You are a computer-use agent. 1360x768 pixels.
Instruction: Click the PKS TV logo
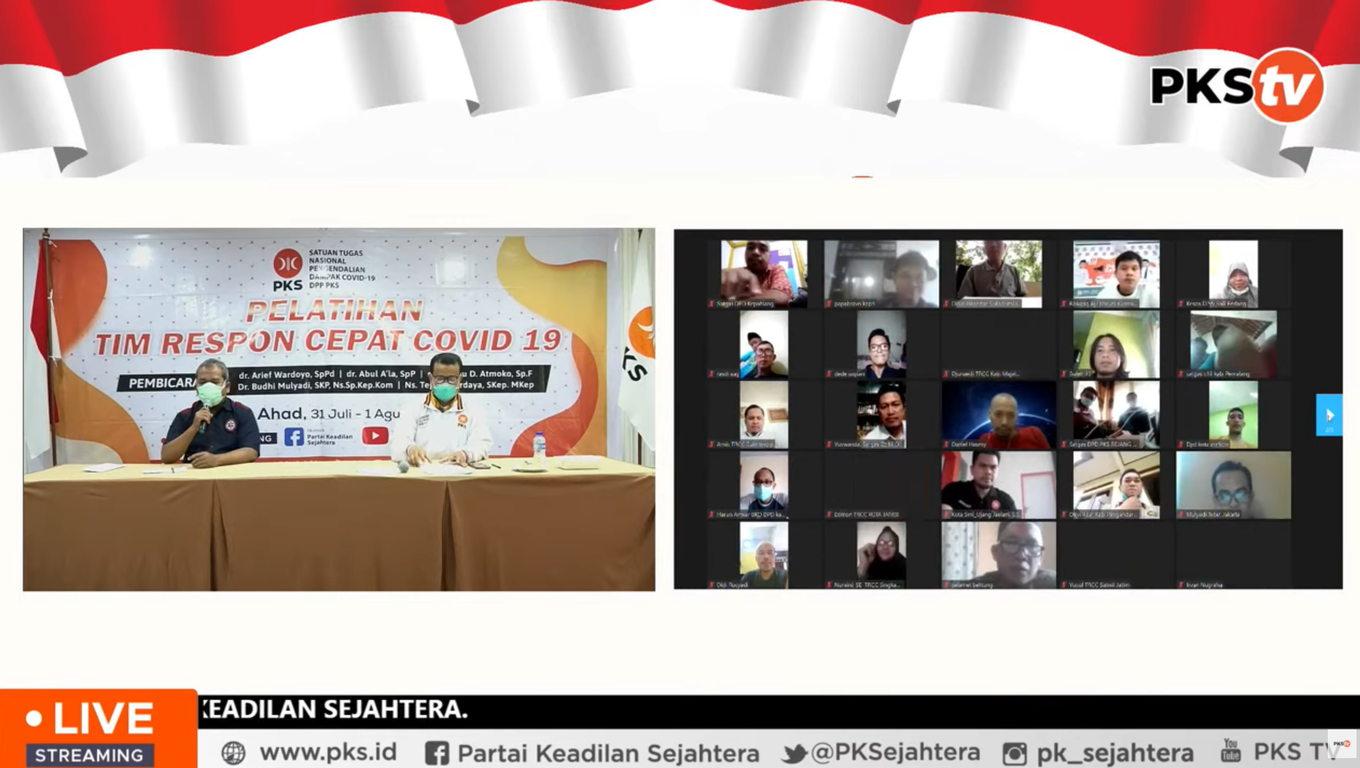click(1237, 85)
